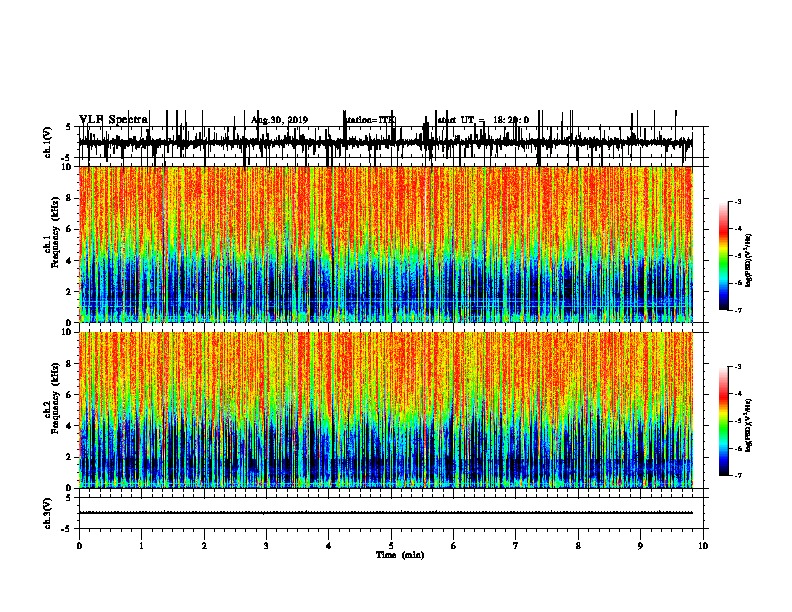
Task: Click the ch.2 spectrogram color bar
Action: click(724, 421)
